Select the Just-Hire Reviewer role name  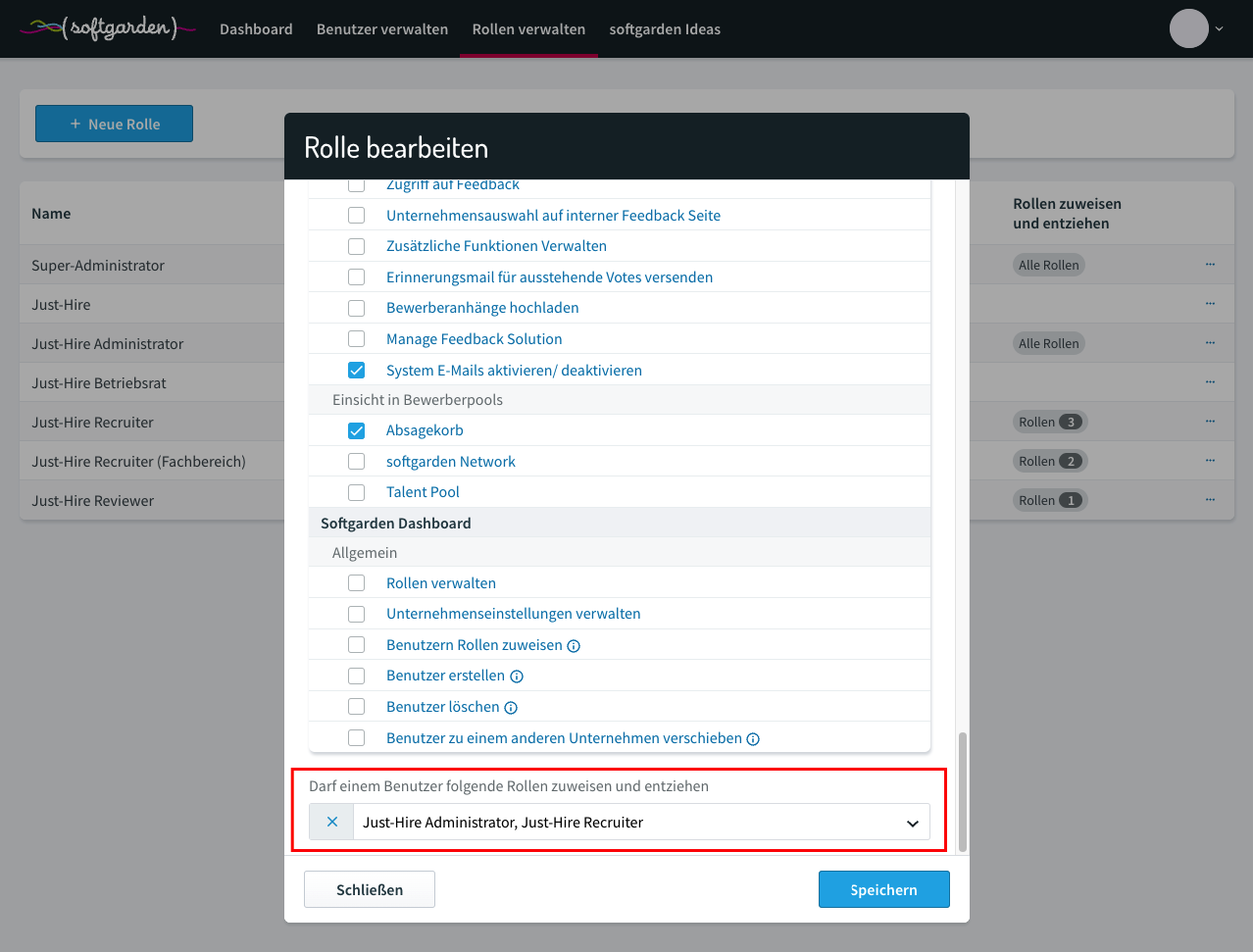[93, 500]
